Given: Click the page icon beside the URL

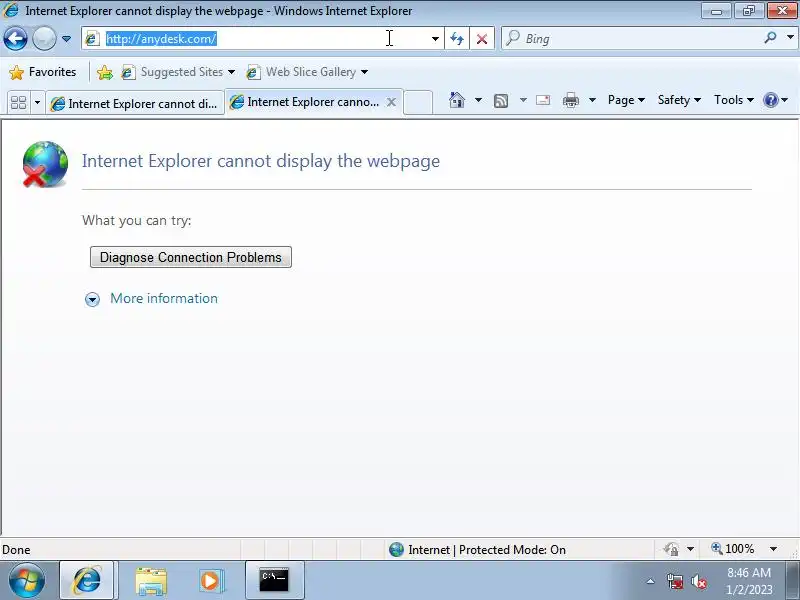Looking at the screenshot, I should tap(92, 39).
